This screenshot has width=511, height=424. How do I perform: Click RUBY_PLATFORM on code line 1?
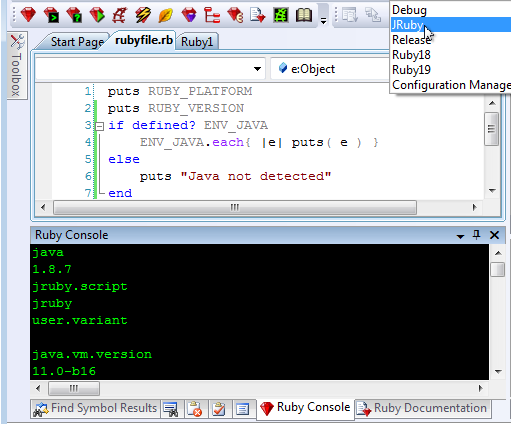[x=200, y=91]
